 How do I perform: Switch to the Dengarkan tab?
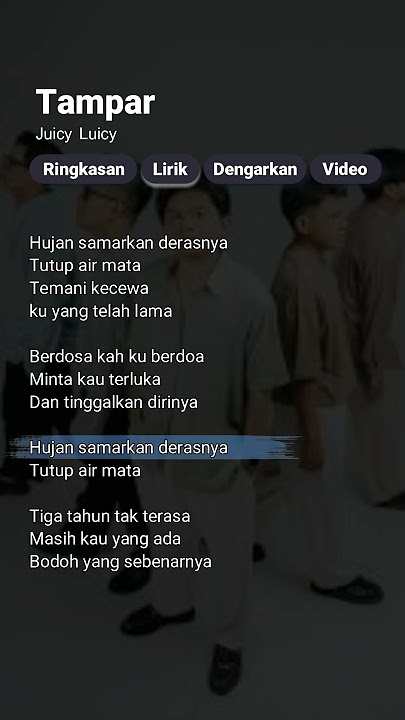tap(255, 169)
